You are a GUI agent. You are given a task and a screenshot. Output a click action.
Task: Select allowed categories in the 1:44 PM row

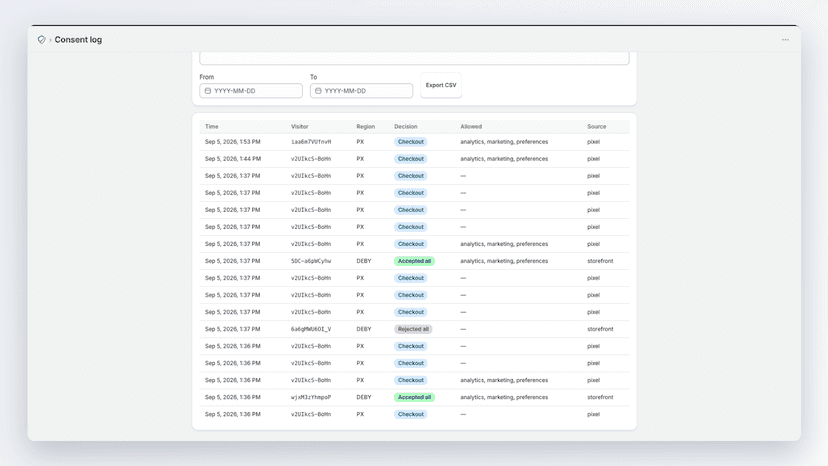point(504,159)
